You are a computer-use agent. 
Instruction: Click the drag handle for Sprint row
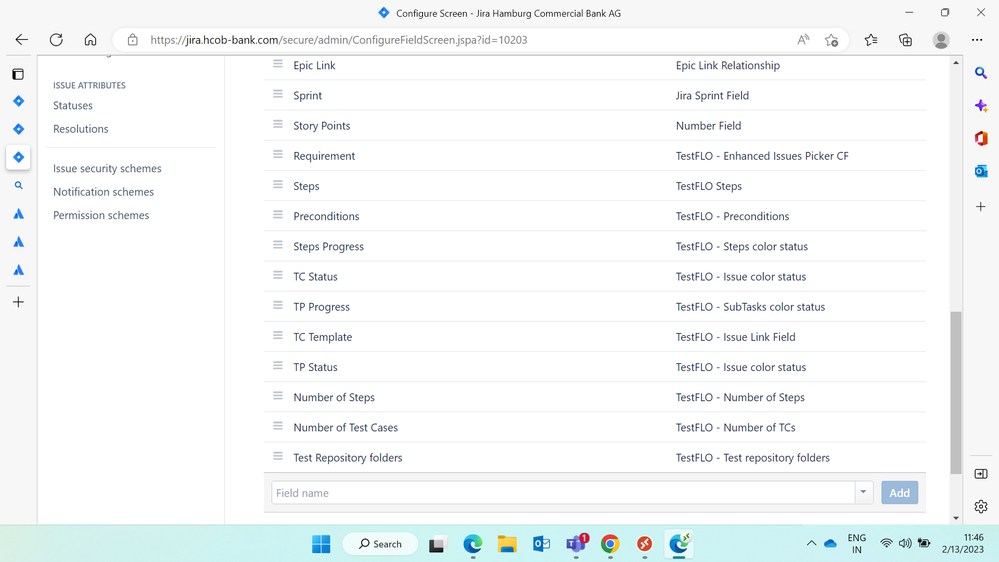tap(278, 94)
